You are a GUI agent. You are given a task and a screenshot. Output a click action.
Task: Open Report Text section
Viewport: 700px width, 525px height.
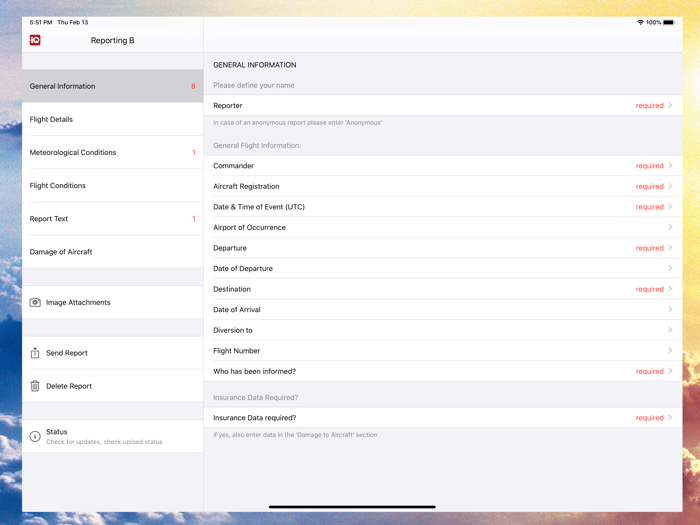click(x=112, y=218)
